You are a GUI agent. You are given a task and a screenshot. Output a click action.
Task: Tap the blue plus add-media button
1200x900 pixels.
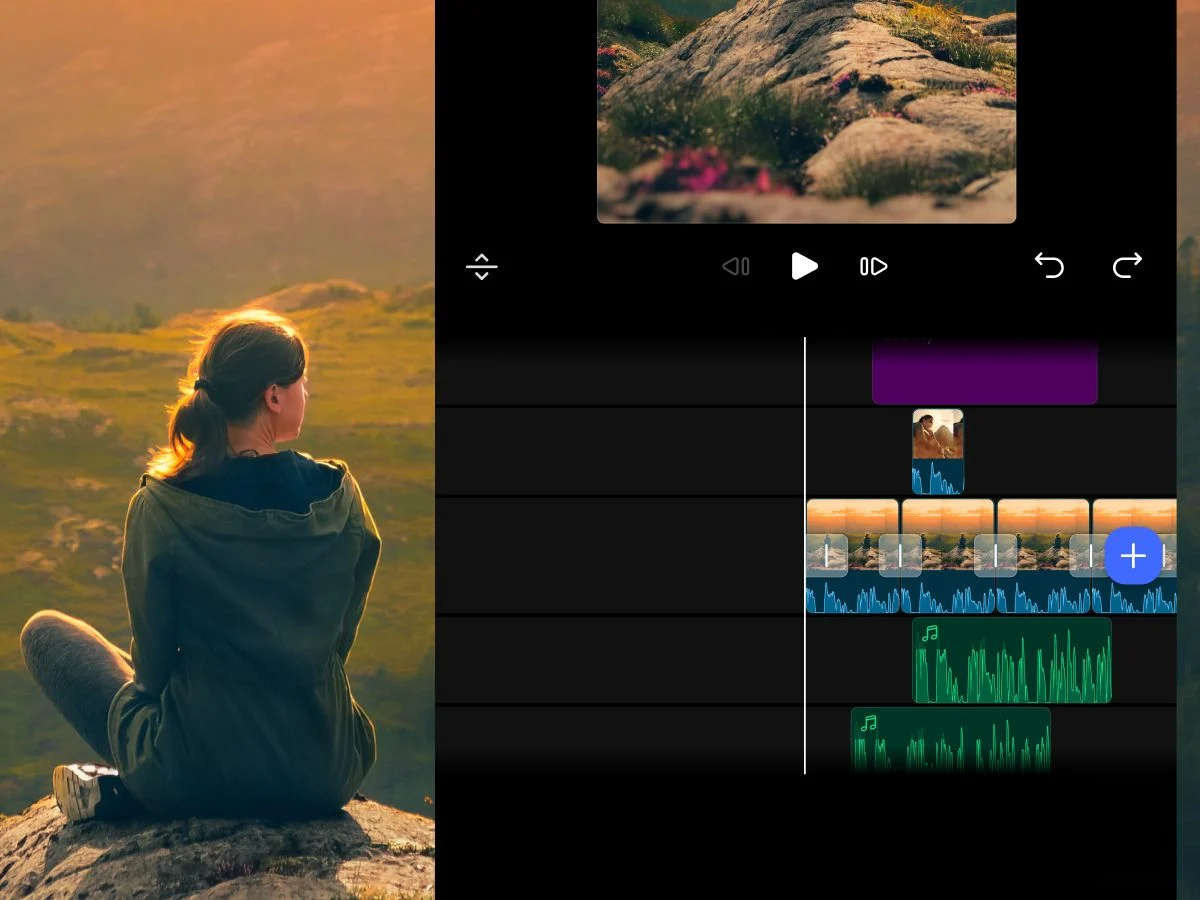[1133, 556]
